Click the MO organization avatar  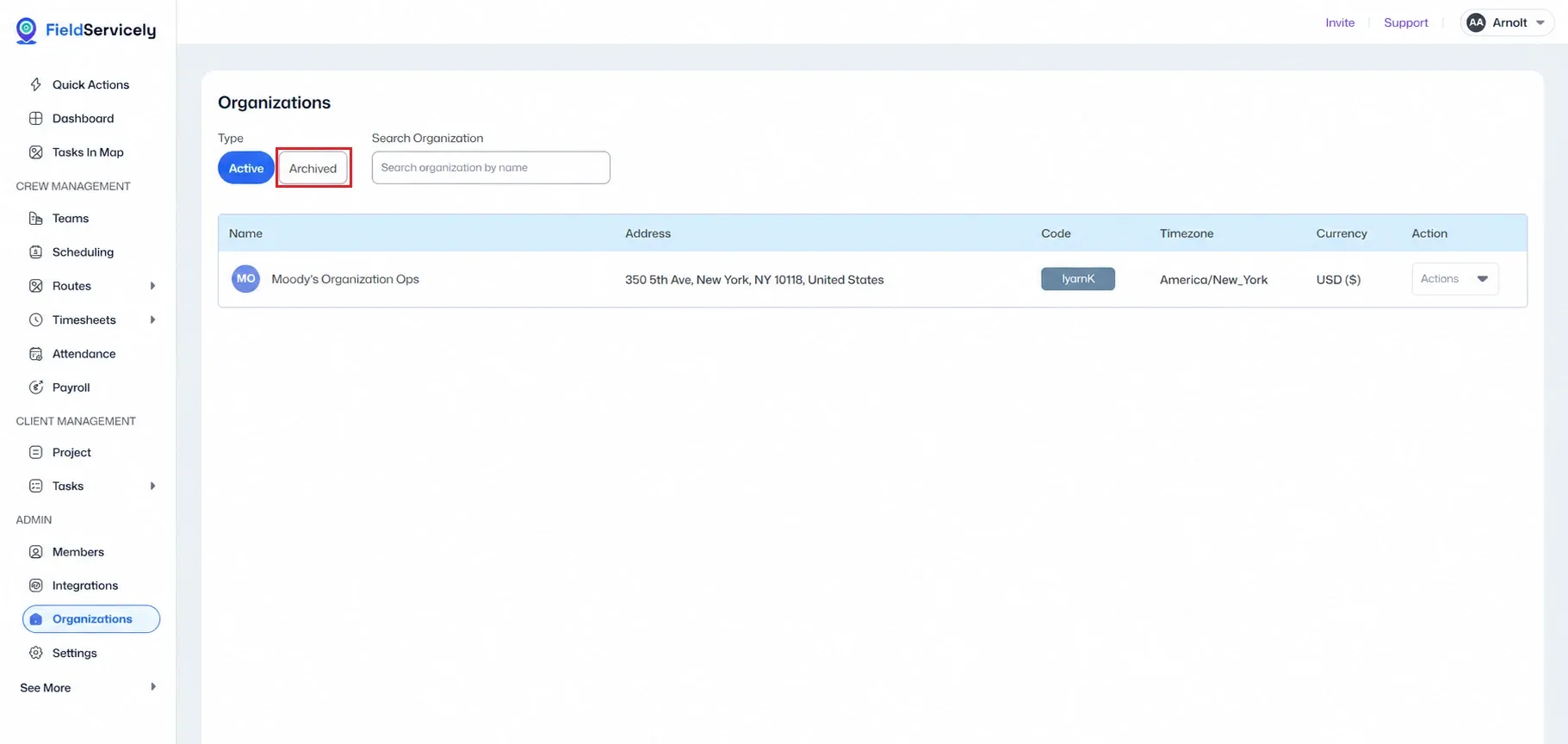pyautogui.click(x=245, y=279)
